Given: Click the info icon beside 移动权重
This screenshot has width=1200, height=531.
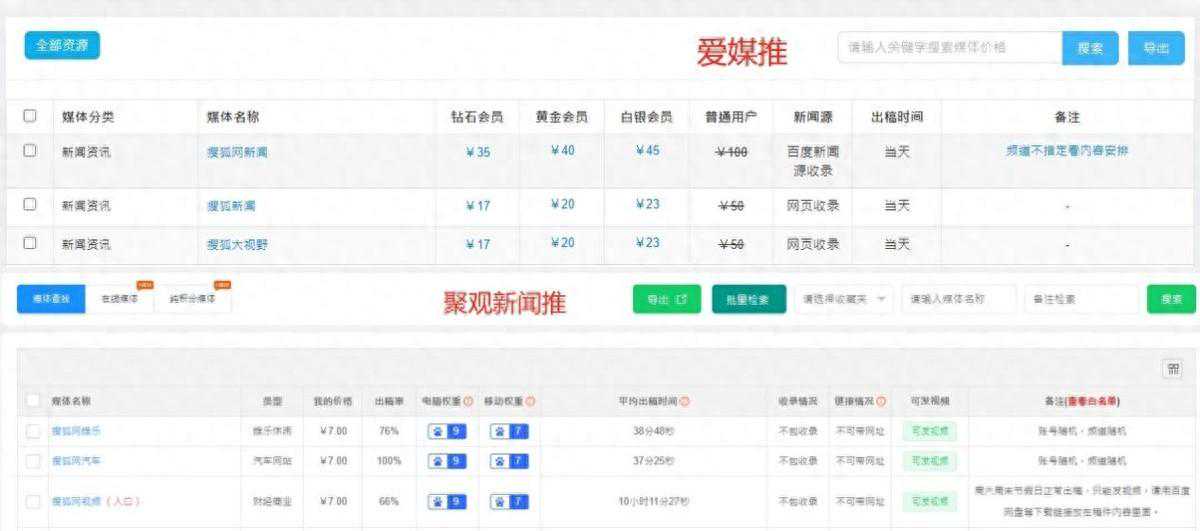Looking at the screenshot, I should [x=530, y=401].
